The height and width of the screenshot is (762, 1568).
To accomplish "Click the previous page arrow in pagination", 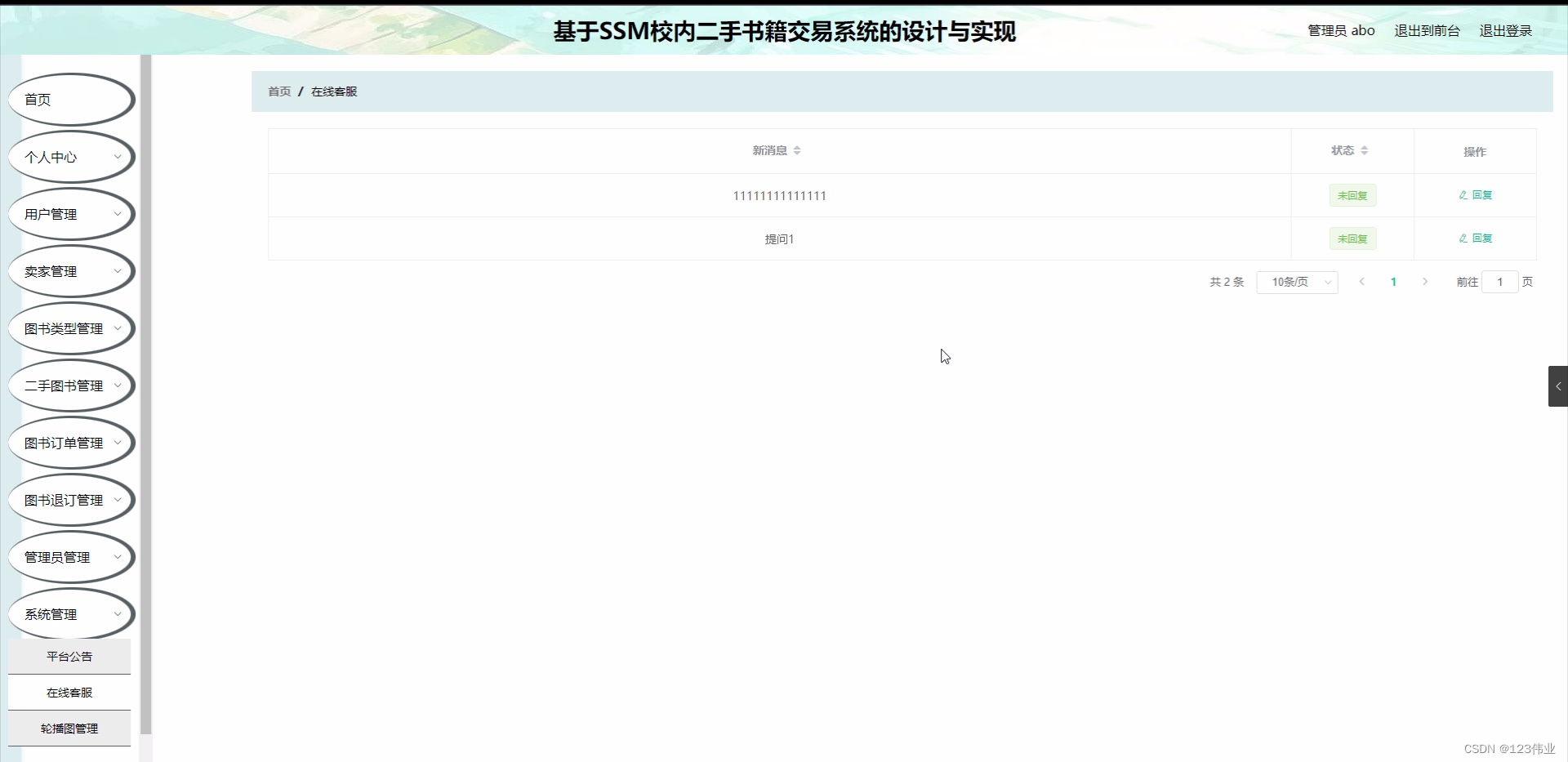I will (x=1361, y=281).
